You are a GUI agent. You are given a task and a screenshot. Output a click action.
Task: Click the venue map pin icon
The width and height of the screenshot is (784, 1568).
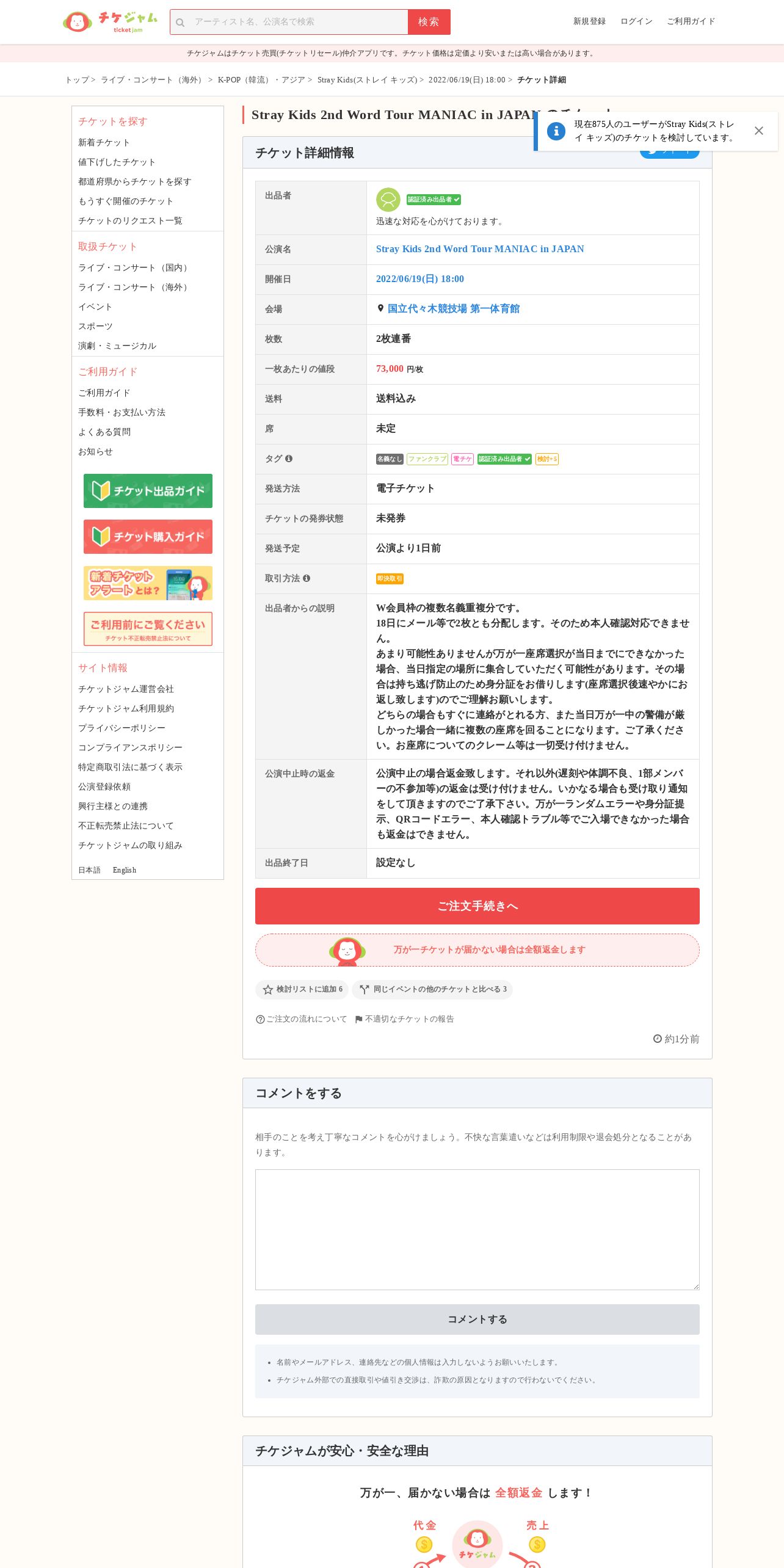[380, 308]
